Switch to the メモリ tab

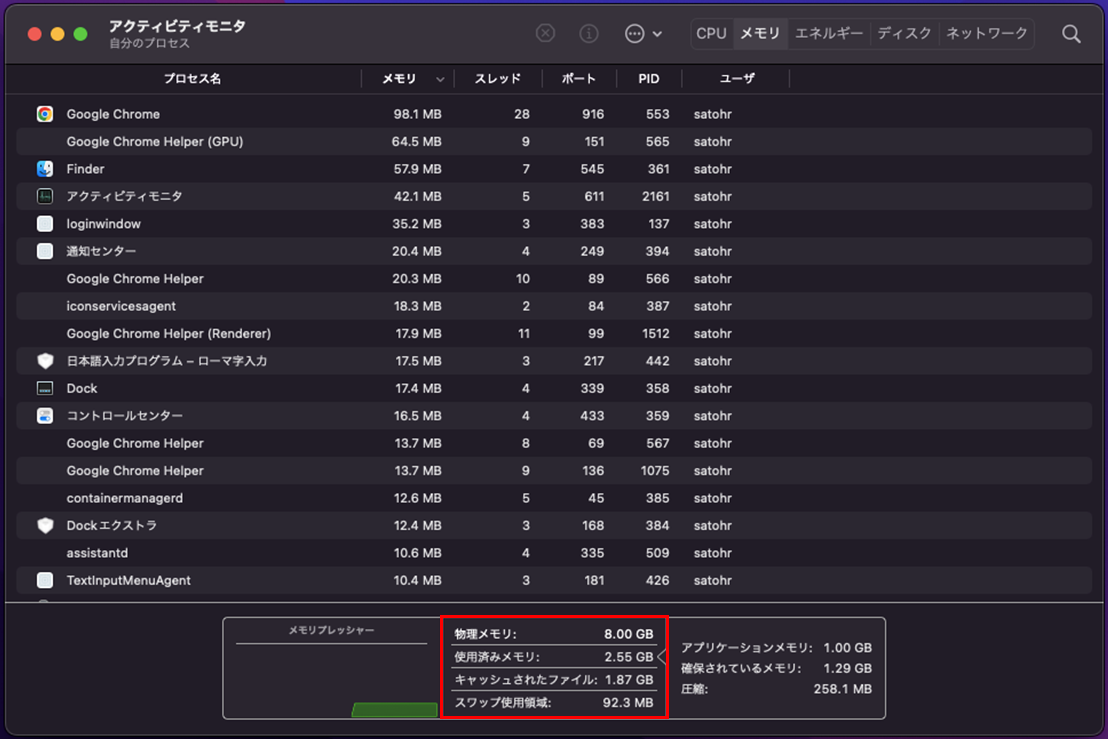(x=760, y=33)
